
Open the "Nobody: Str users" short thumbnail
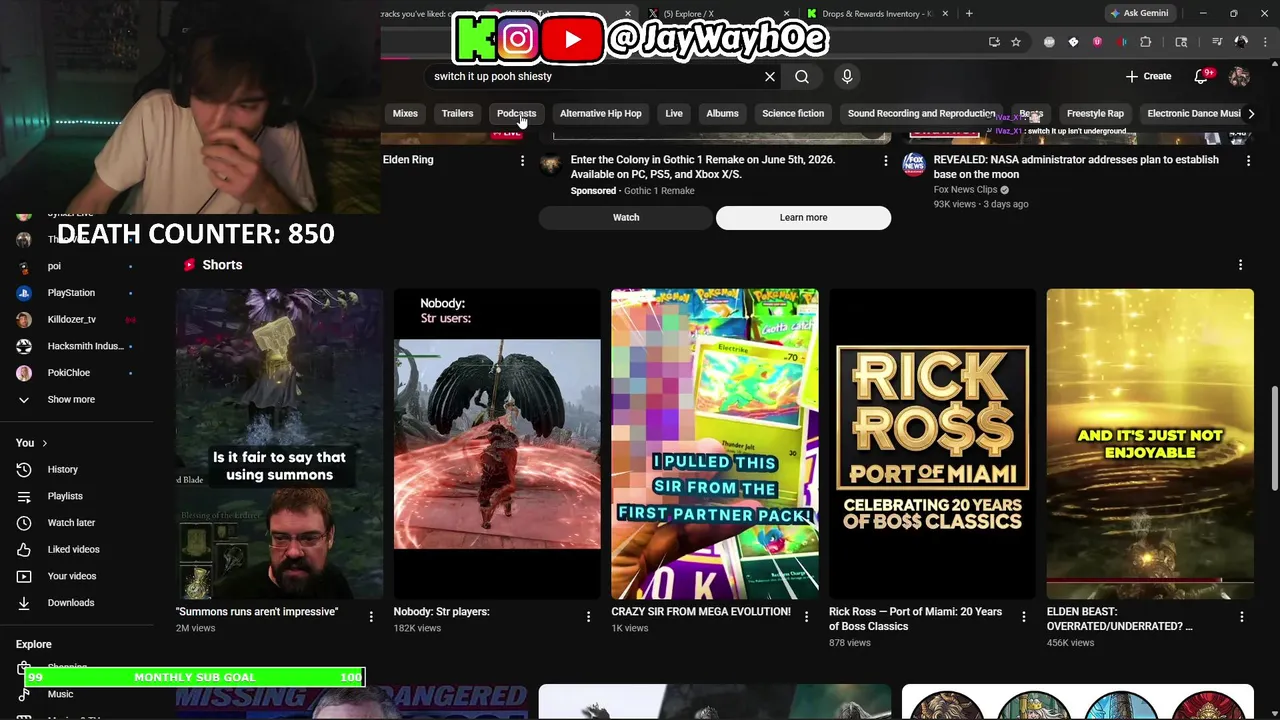pyautogui.click(x=497, y=444)
